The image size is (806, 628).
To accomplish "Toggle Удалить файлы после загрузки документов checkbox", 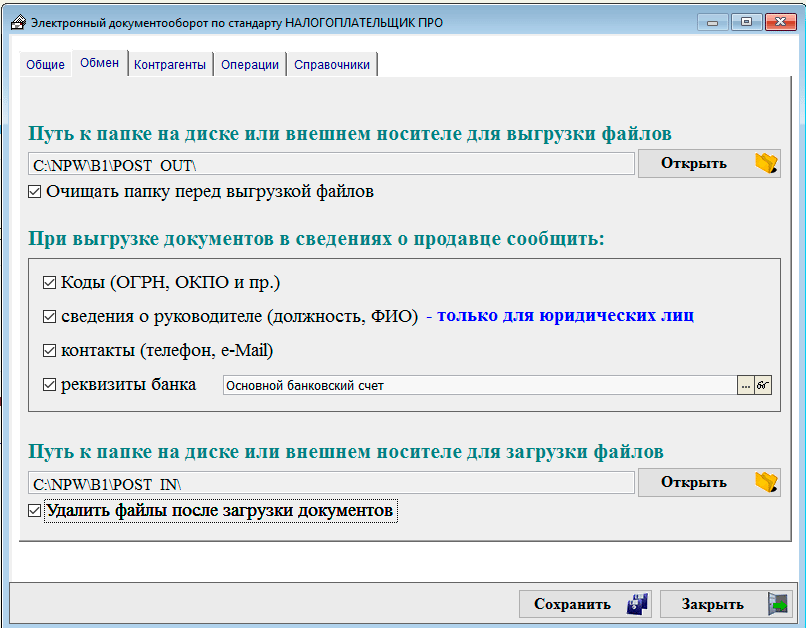I will [x=34, y=511].
